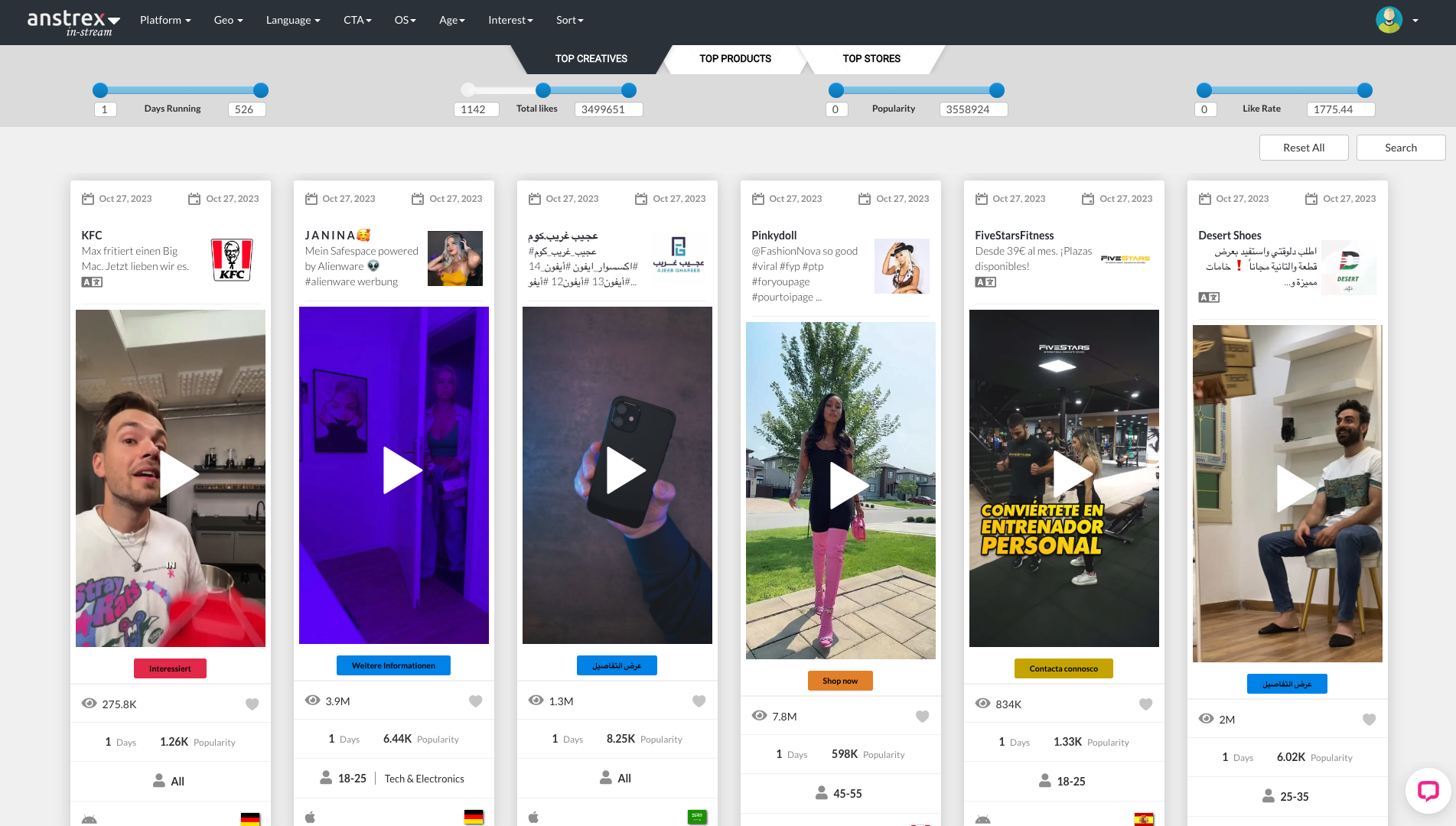Click the Days Running maximum slider handle
This screenshot has height=826, width=1456.
pyautogui.click(x=261, y=90)
